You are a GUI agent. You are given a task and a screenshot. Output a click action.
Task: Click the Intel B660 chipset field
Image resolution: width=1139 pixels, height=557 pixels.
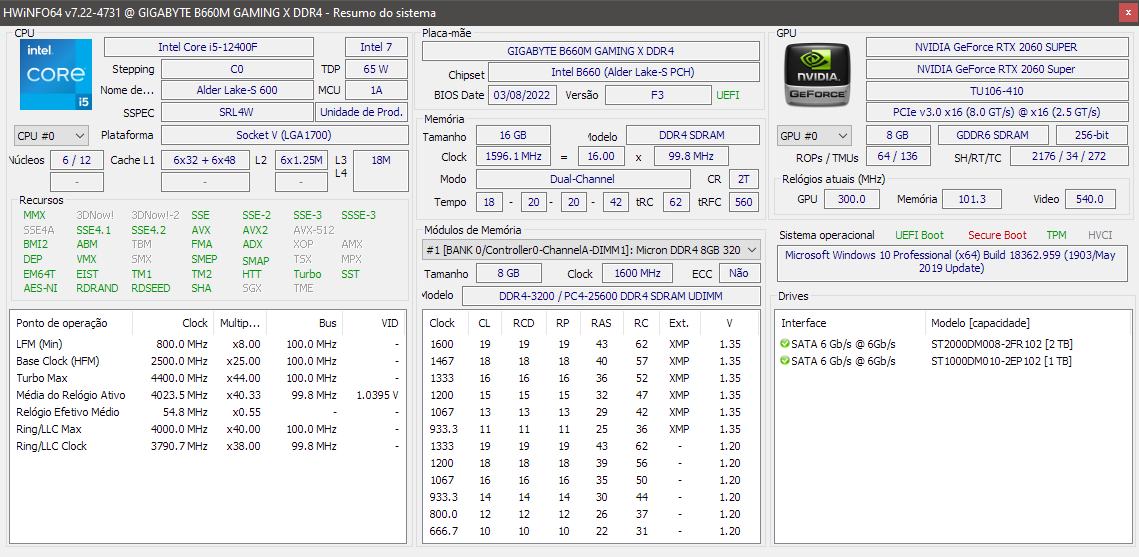[x=624, y=72]
